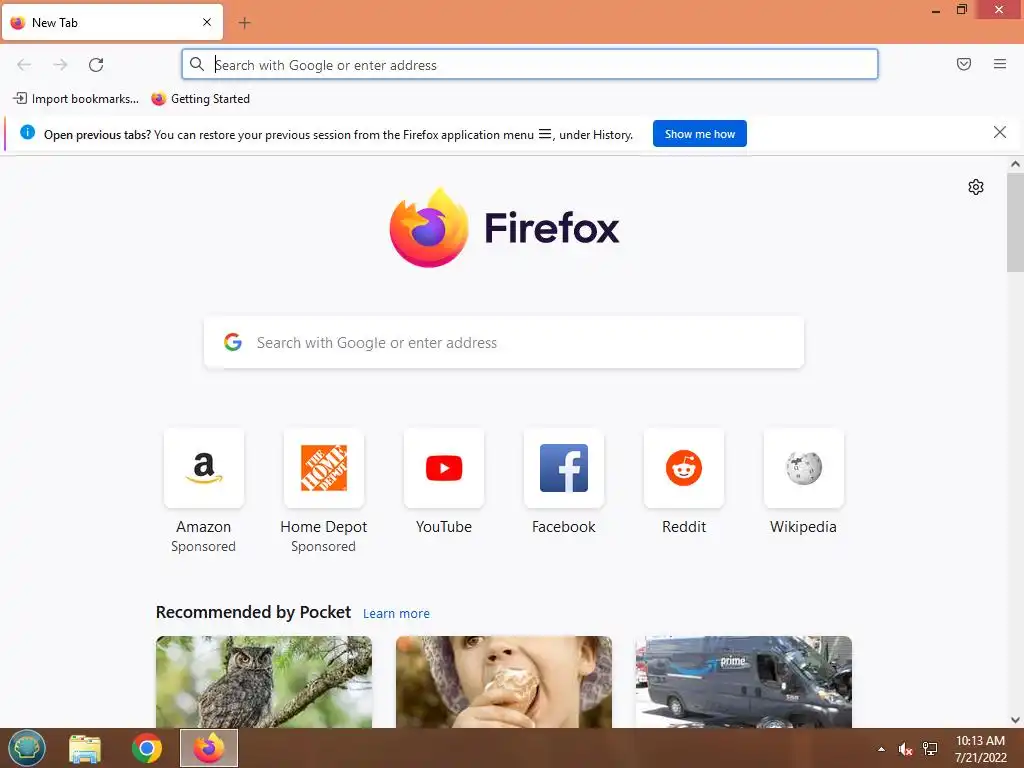
Task: Click the address bar search field
Action: click(530, 65)
